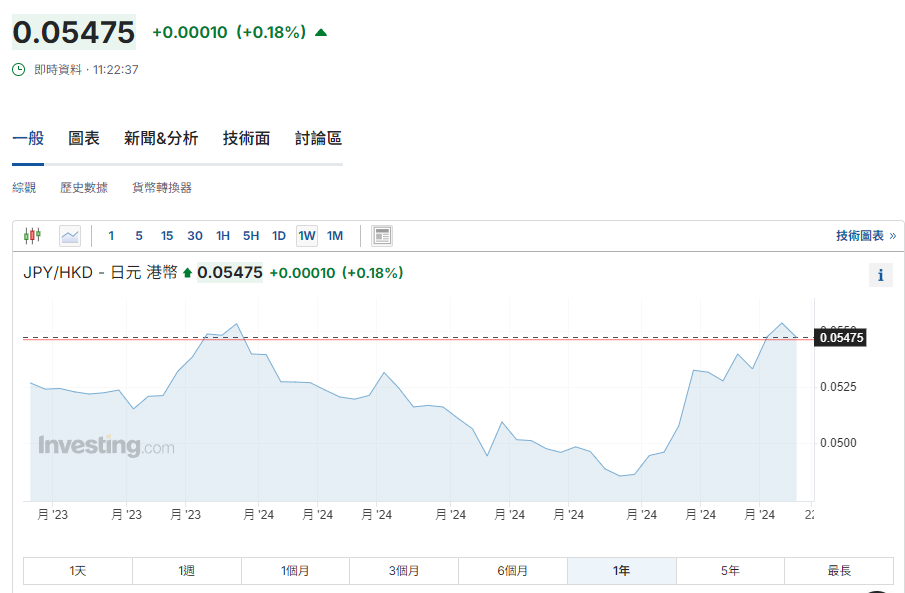Viewport: 905px width, 593px height.
Task: Set chart interval to 1W
Action: click(306, 236)
